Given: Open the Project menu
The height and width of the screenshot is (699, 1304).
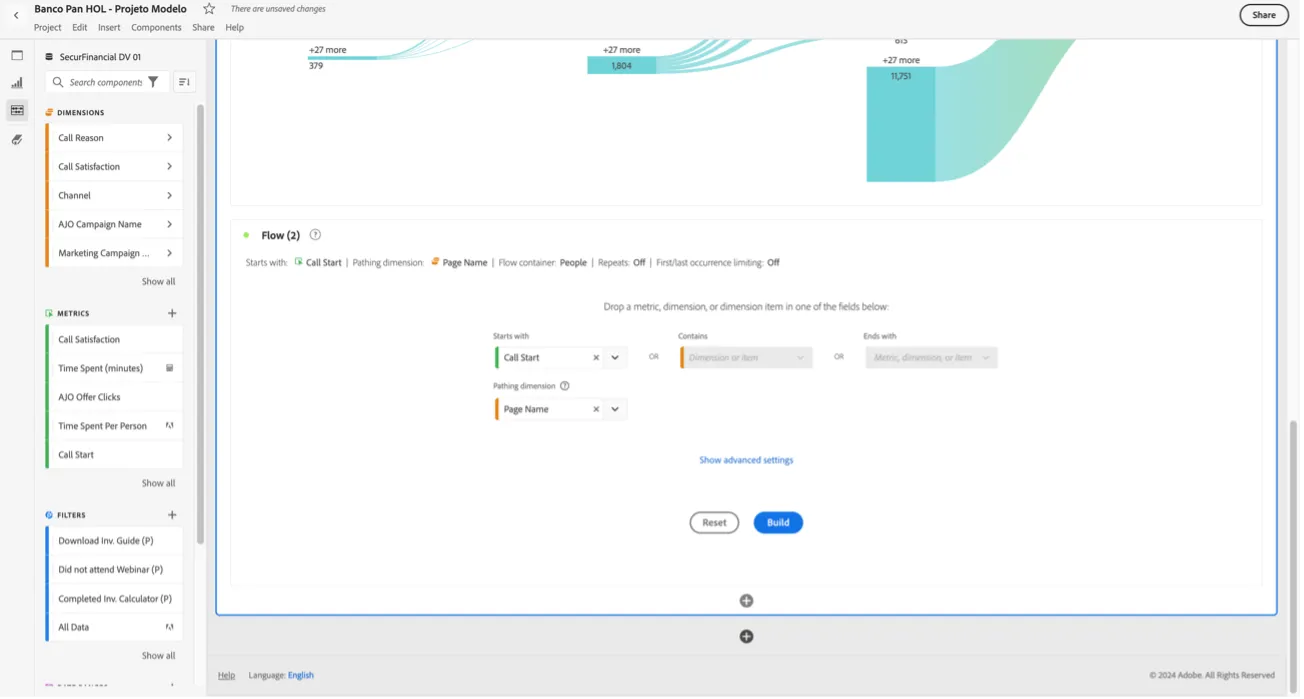Looking at the screenshot, I should coord(48,27).
